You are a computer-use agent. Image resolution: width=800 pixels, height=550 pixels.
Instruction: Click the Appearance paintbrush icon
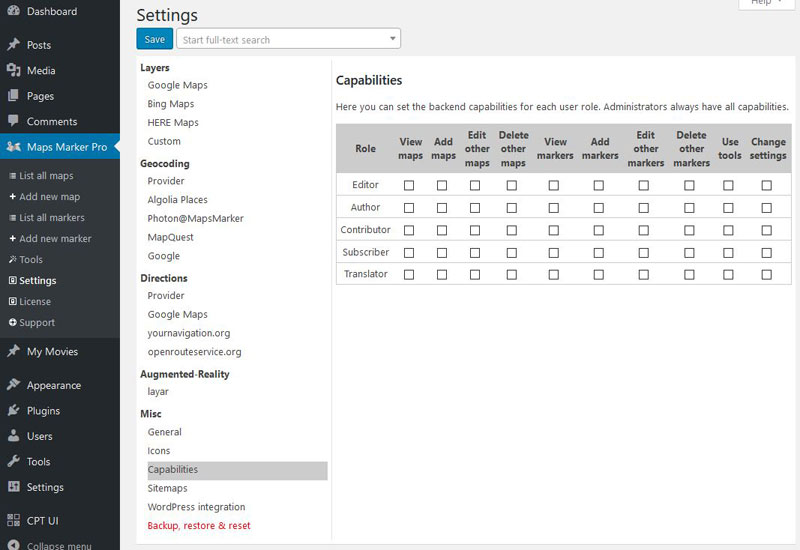click(x=13, y=385)
